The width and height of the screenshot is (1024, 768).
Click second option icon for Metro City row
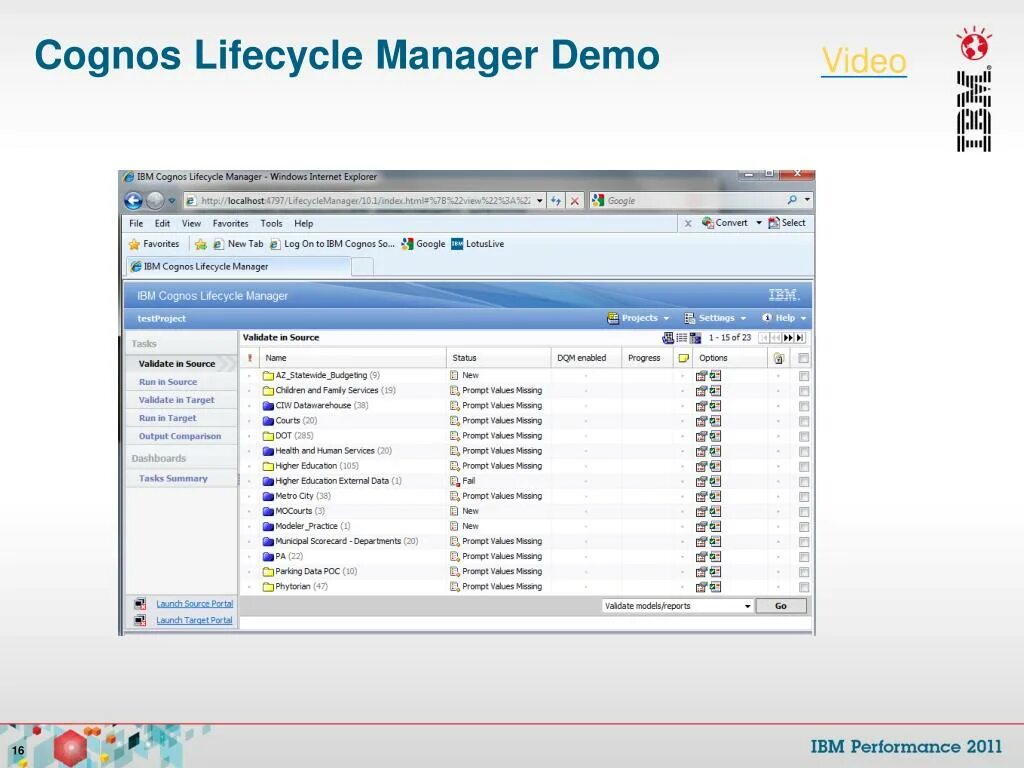[x=716, y=496]
